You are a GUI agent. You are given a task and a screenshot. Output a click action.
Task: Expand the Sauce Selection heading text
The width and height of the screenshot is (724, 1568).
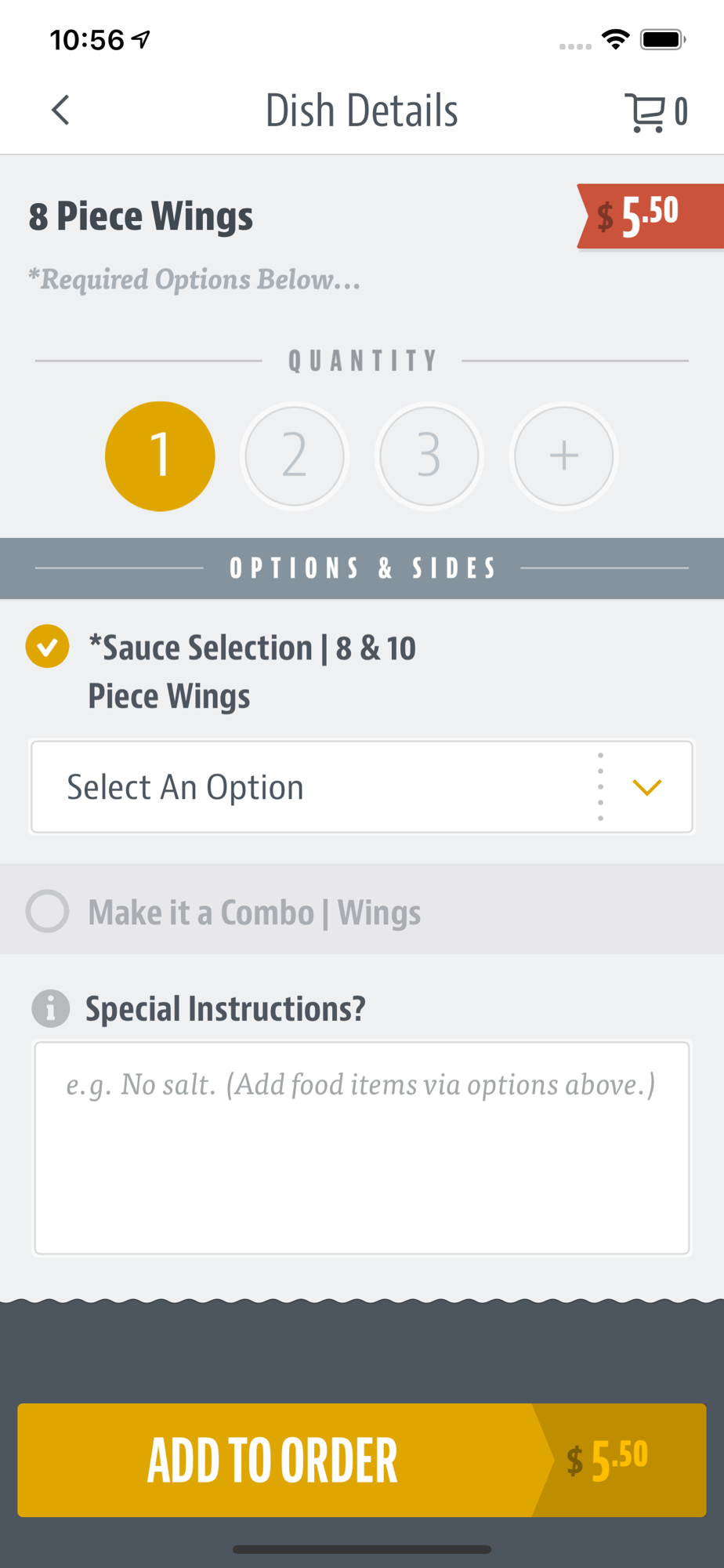252,672
